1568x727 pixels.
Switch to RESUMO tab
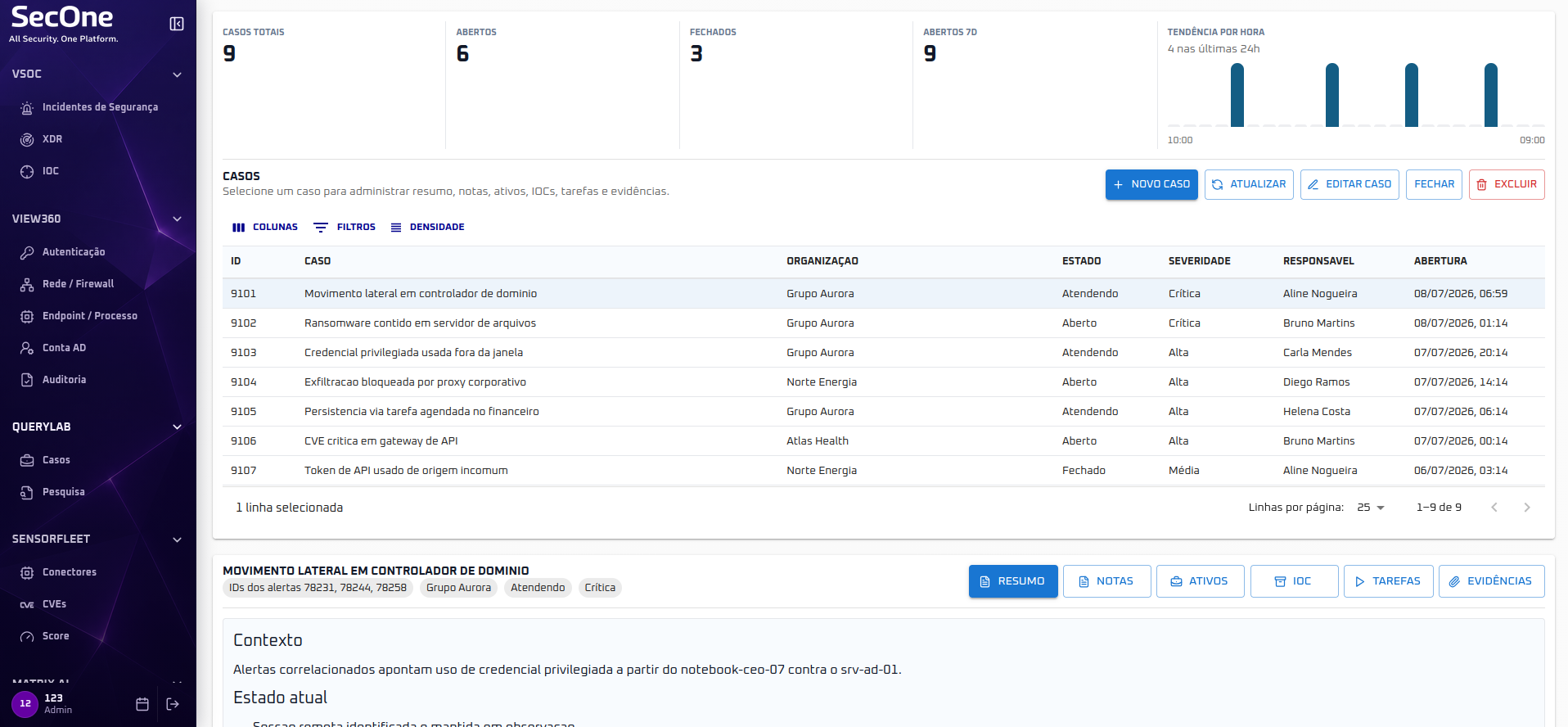tap(1013, 581)
